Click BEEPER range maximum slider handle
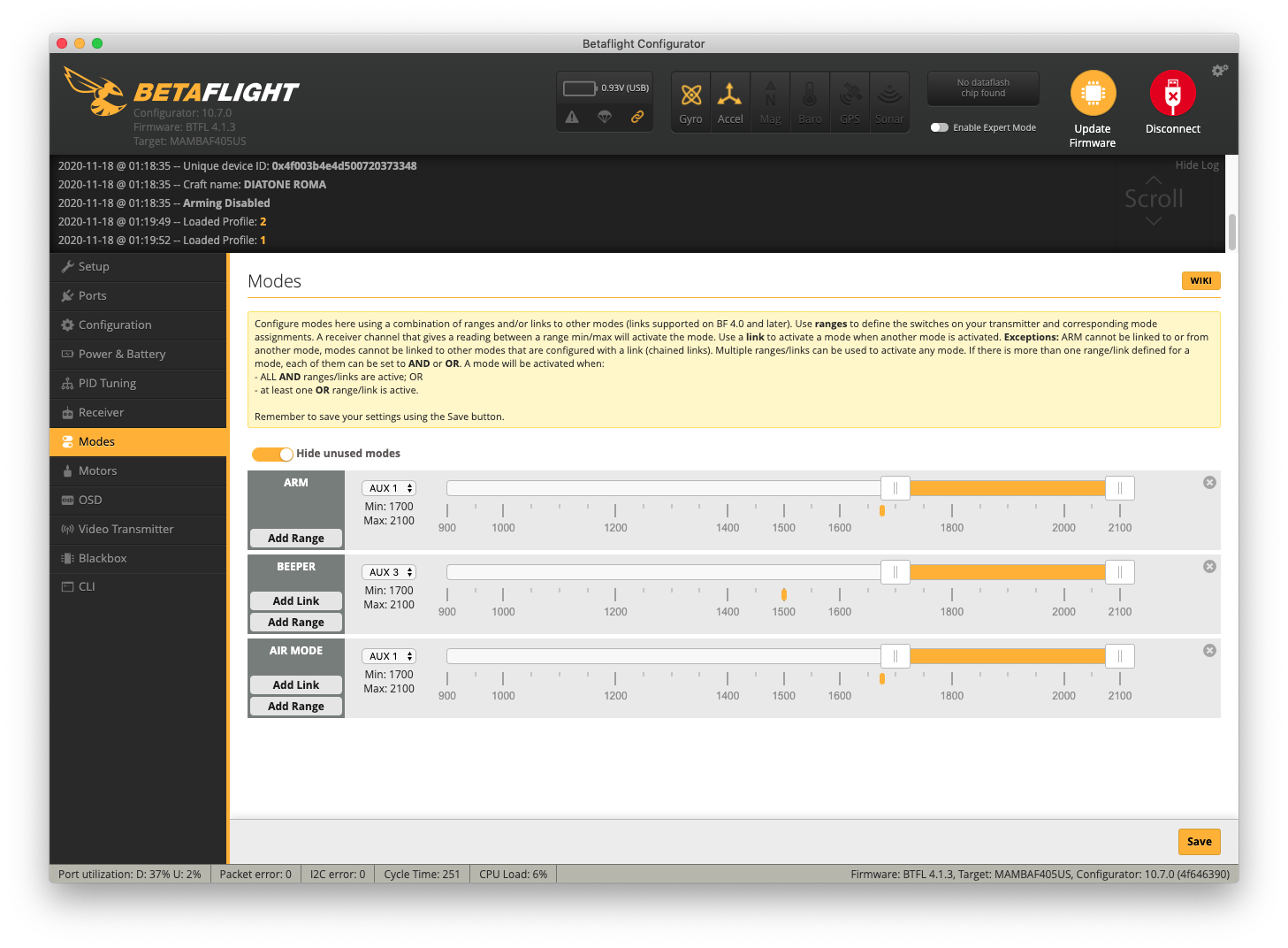This screenshot has width=1288, height=948. [x=1120, y=572]
